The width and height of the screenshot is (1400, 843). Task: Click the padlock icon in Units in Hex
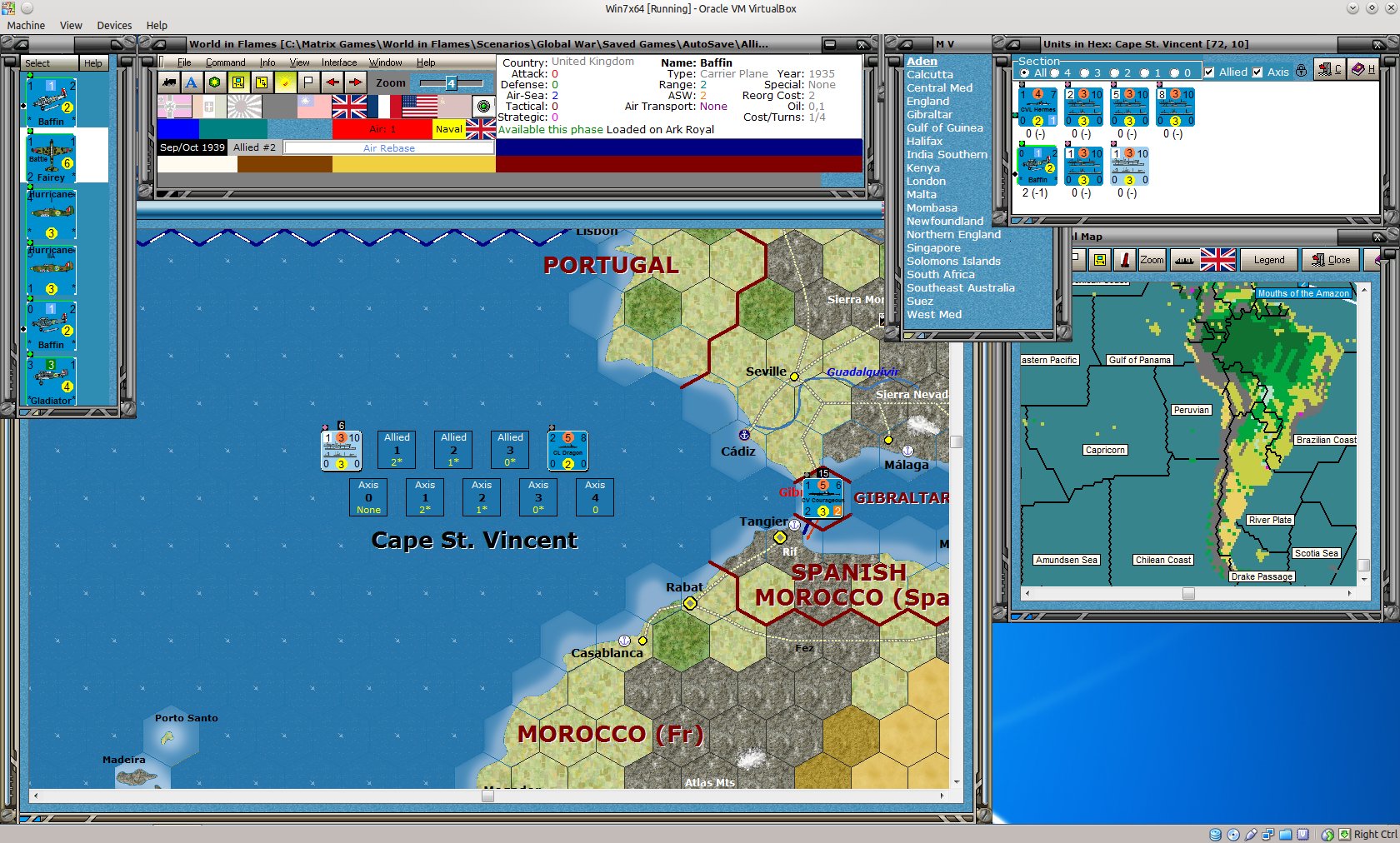click(x=1301, y=72)
